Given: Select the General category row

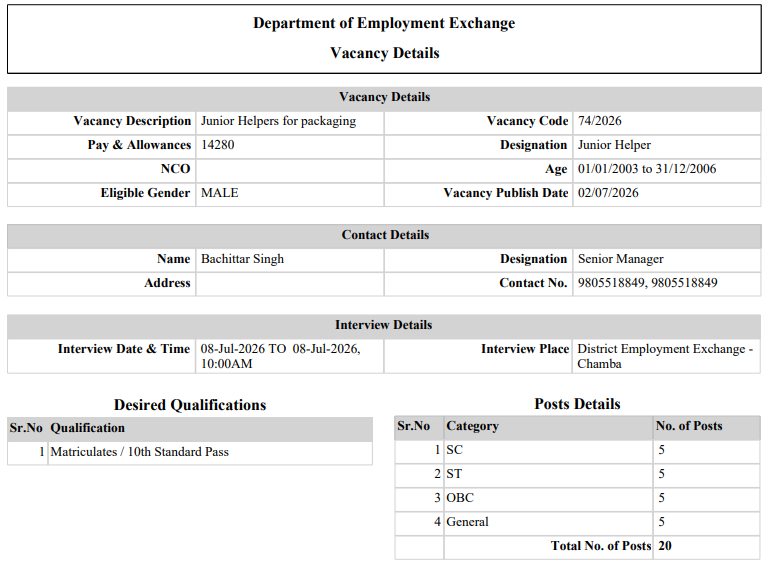Looking at the screenshot, I should pos(578,522).
